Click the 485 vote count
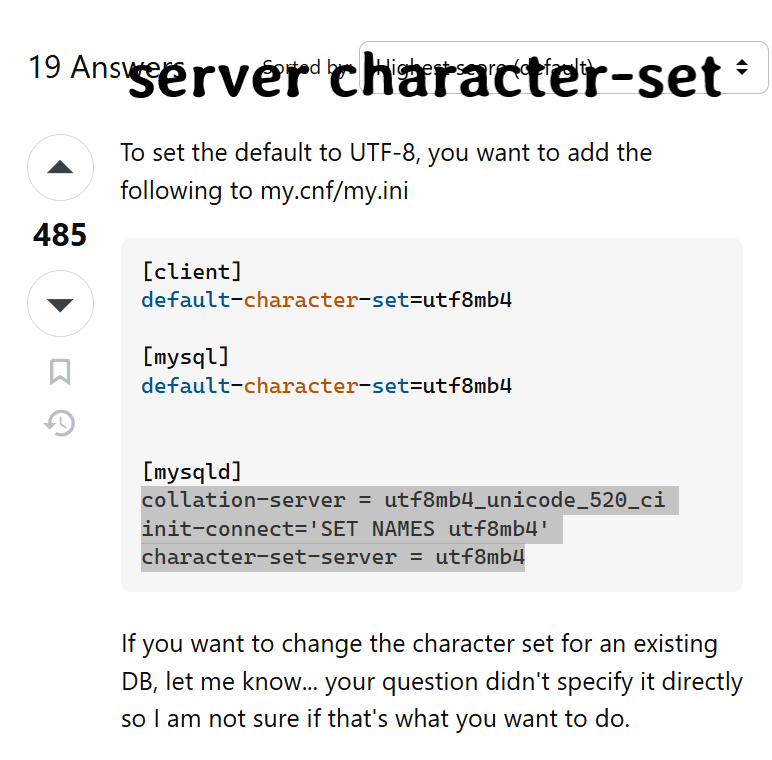Viewport: 772px width, 760px height. point(60,235)
